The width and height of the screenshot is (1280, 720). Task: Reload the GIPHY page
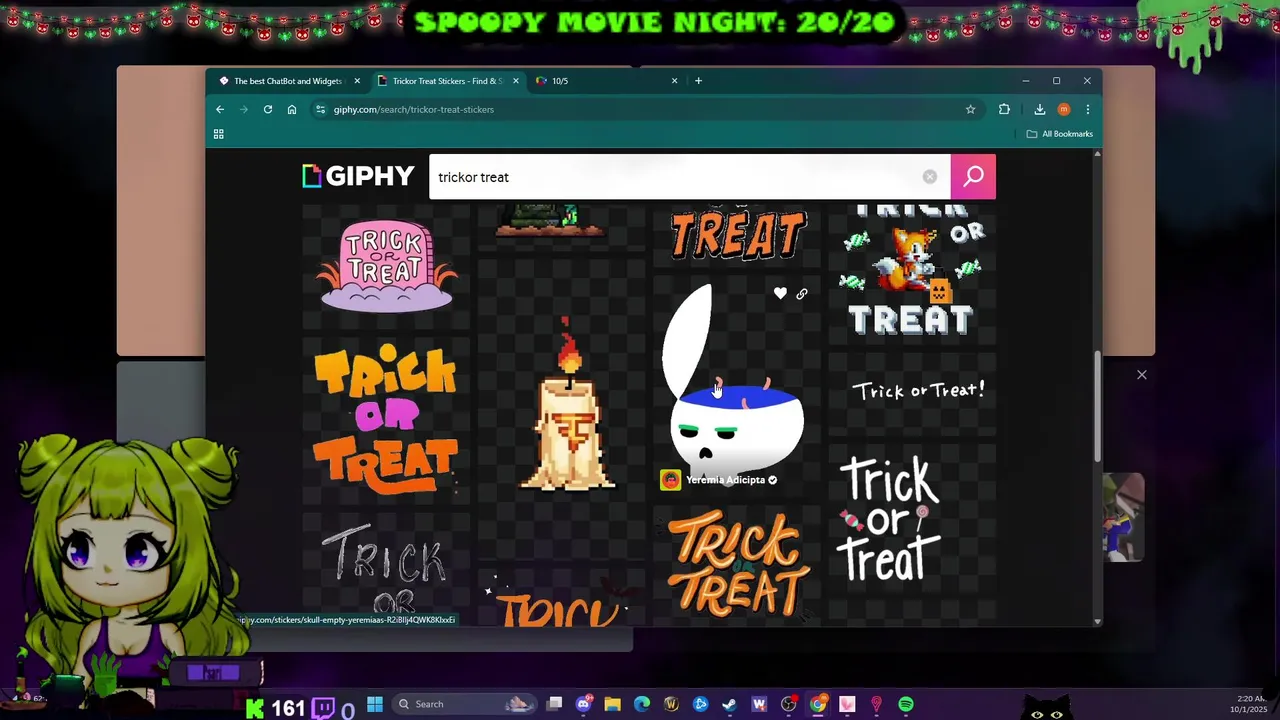coord(268,109)
